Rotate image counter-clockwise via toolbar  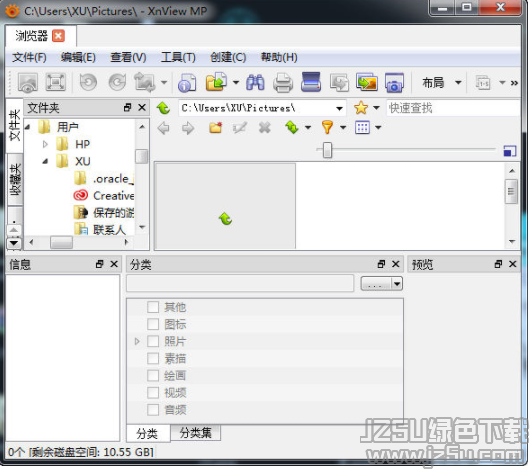click(x=88, y=82)
